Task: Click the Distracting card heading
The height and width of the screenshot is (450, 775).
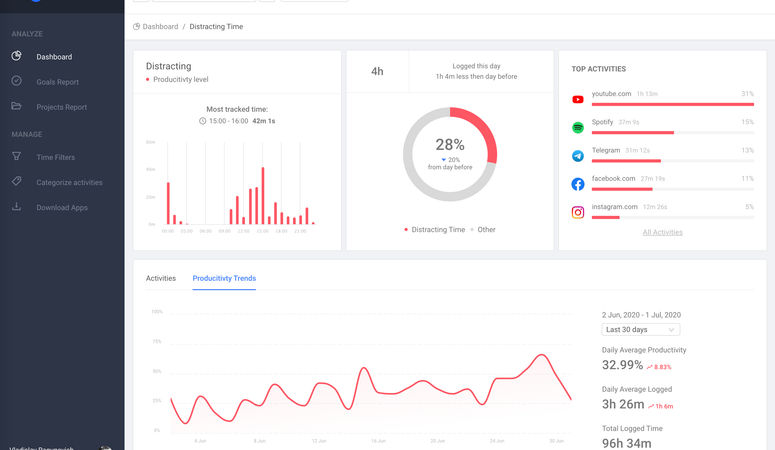Action: (x=169, y=66)
